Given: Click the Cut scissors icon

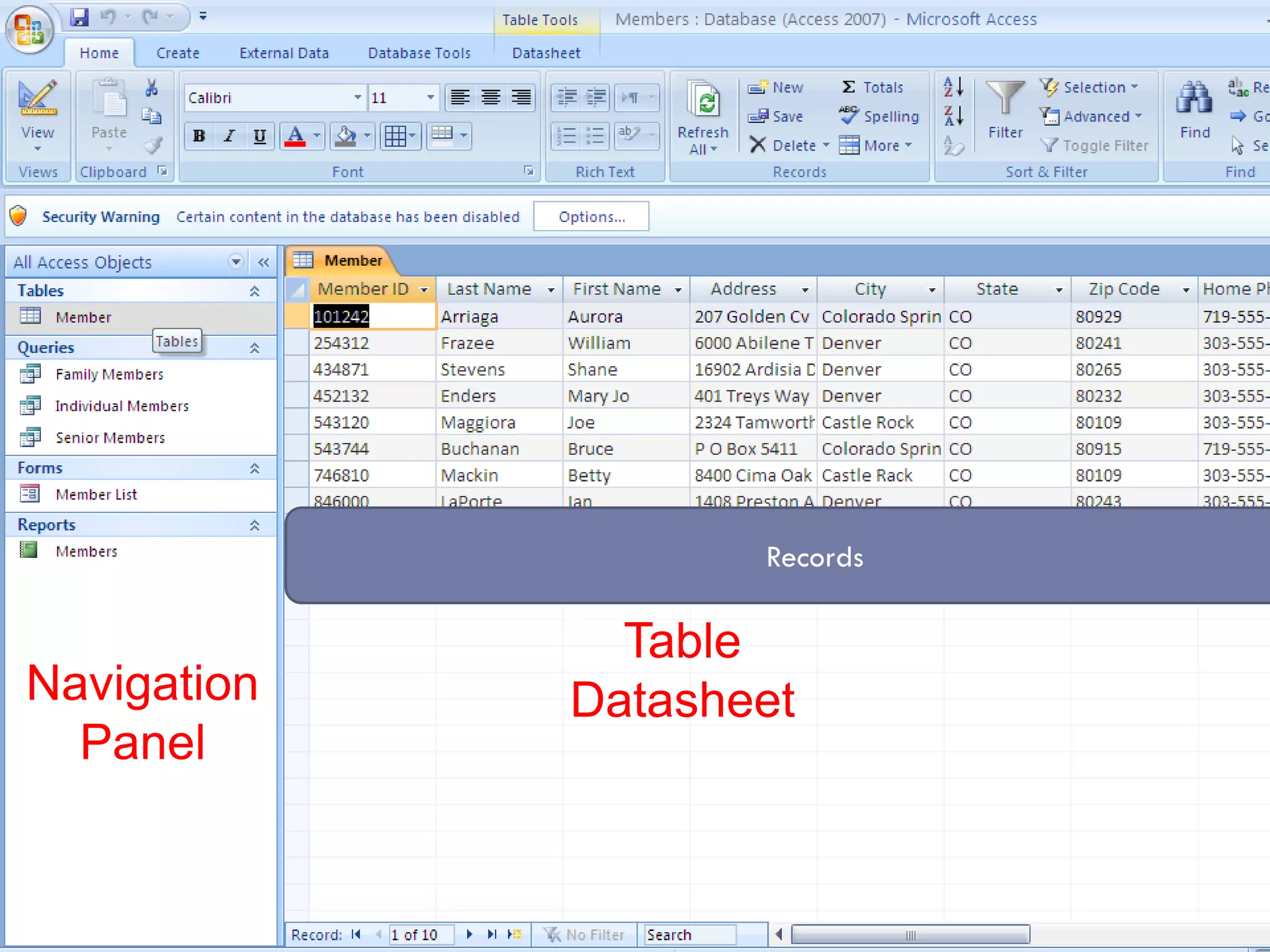Looking at the screenshot, I should coord(151,87).
